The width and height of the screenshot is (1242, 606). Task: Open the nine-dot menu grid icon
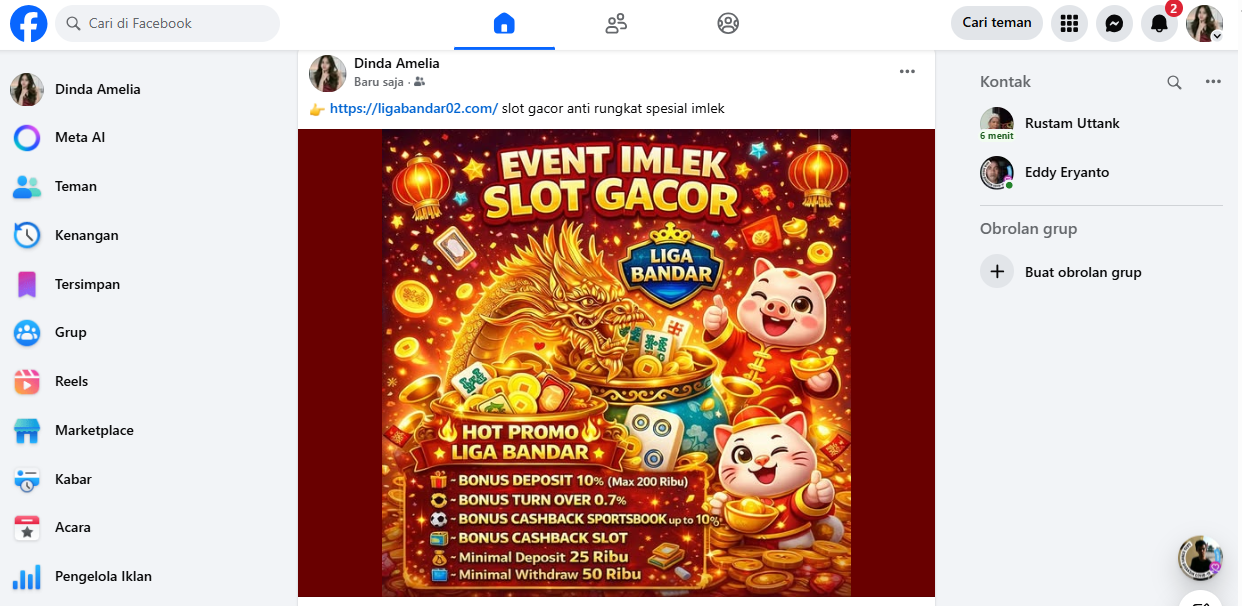[x=1069, y=23]
